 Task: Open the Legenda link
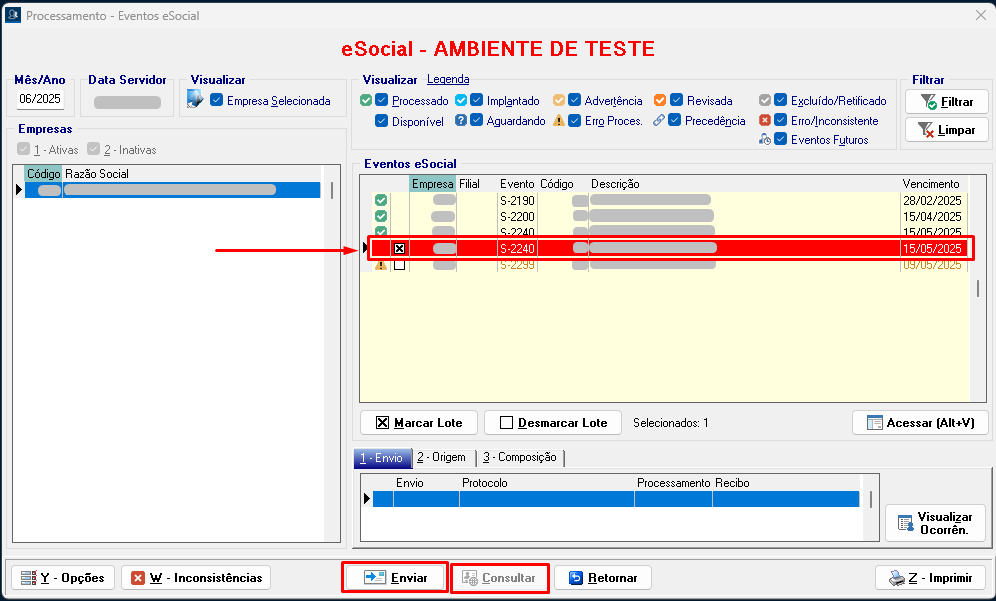click(448, 79)
